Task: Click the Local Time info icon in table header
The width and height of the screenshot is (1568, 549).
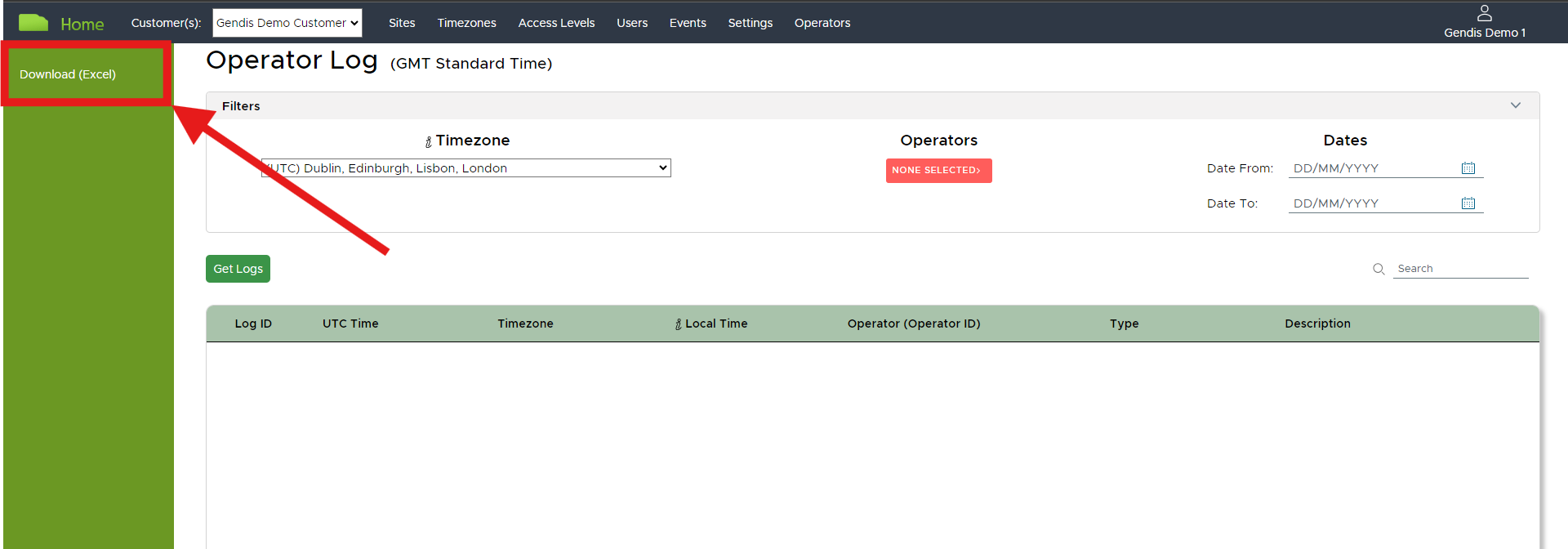Action: pos(678,324)
